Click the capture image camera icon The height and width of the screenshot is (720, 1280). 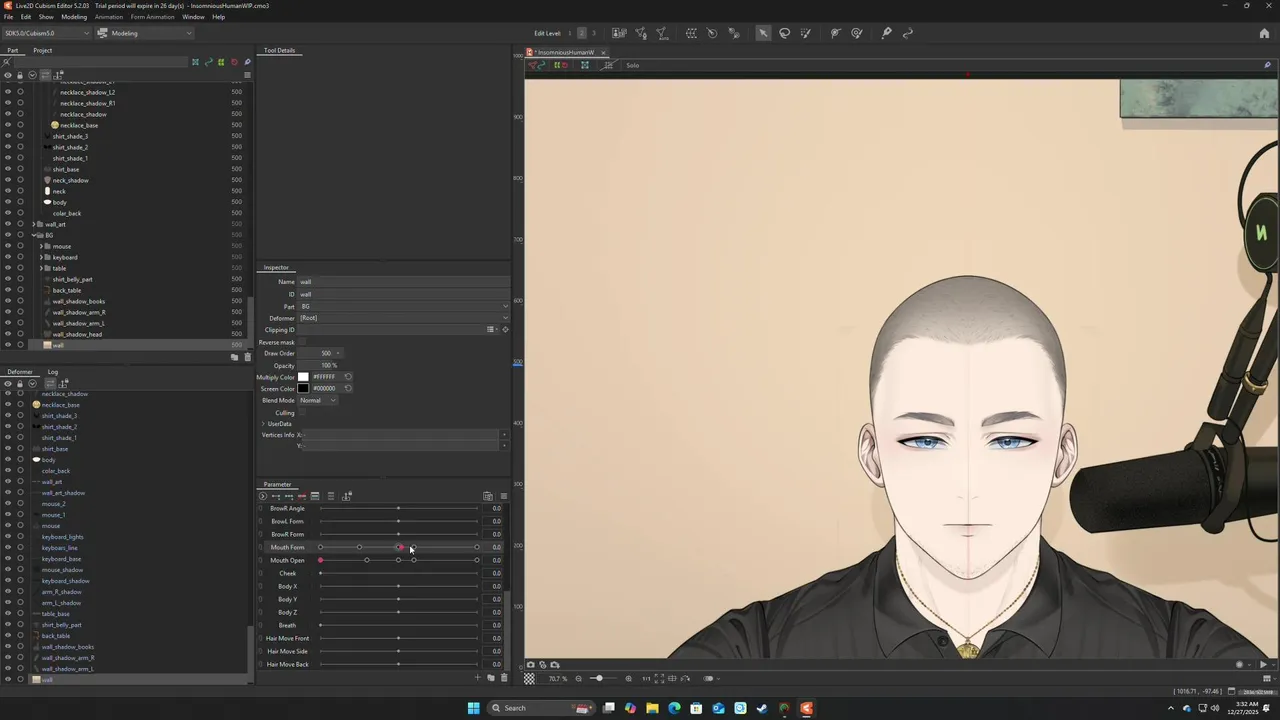click(531, 664)
